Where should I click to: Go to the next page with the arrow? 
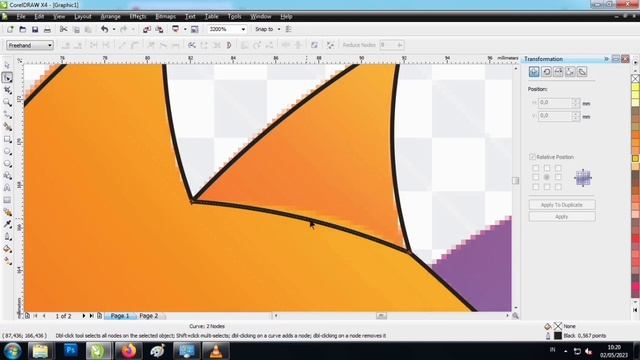(84, 316)
